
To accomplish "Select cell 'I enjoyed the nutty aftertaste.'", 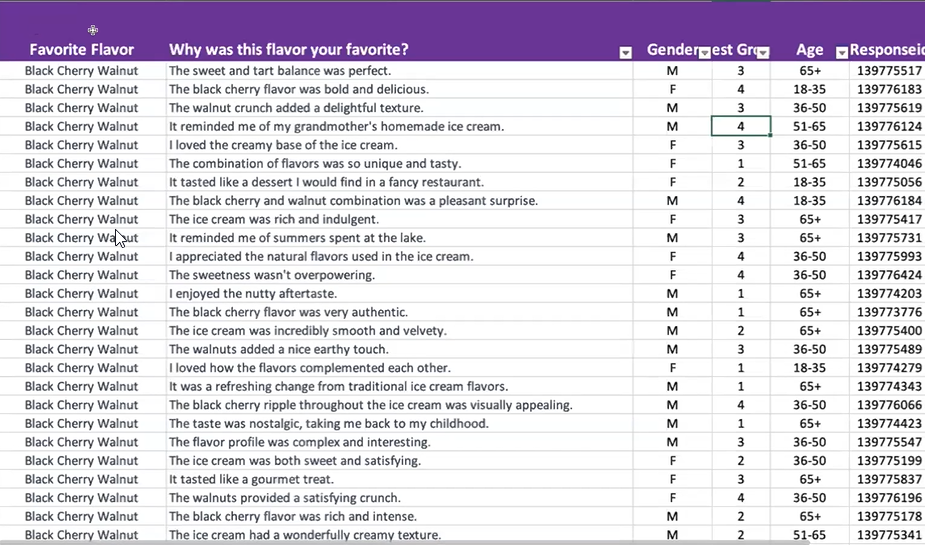I will pyautogui.click(x=399, y=294).
